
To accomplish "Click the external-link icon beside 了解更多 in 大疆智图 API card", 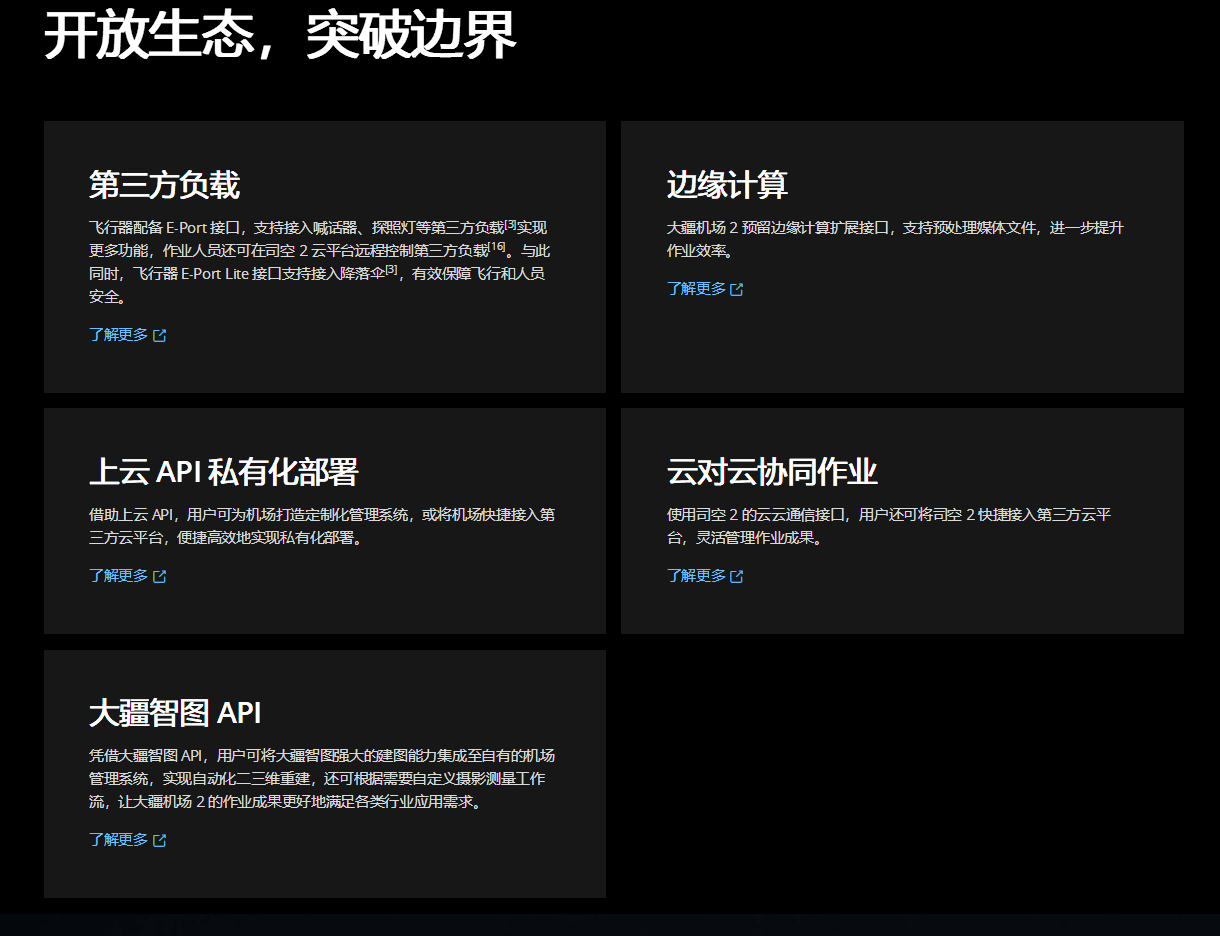I will tap(161, 840).
